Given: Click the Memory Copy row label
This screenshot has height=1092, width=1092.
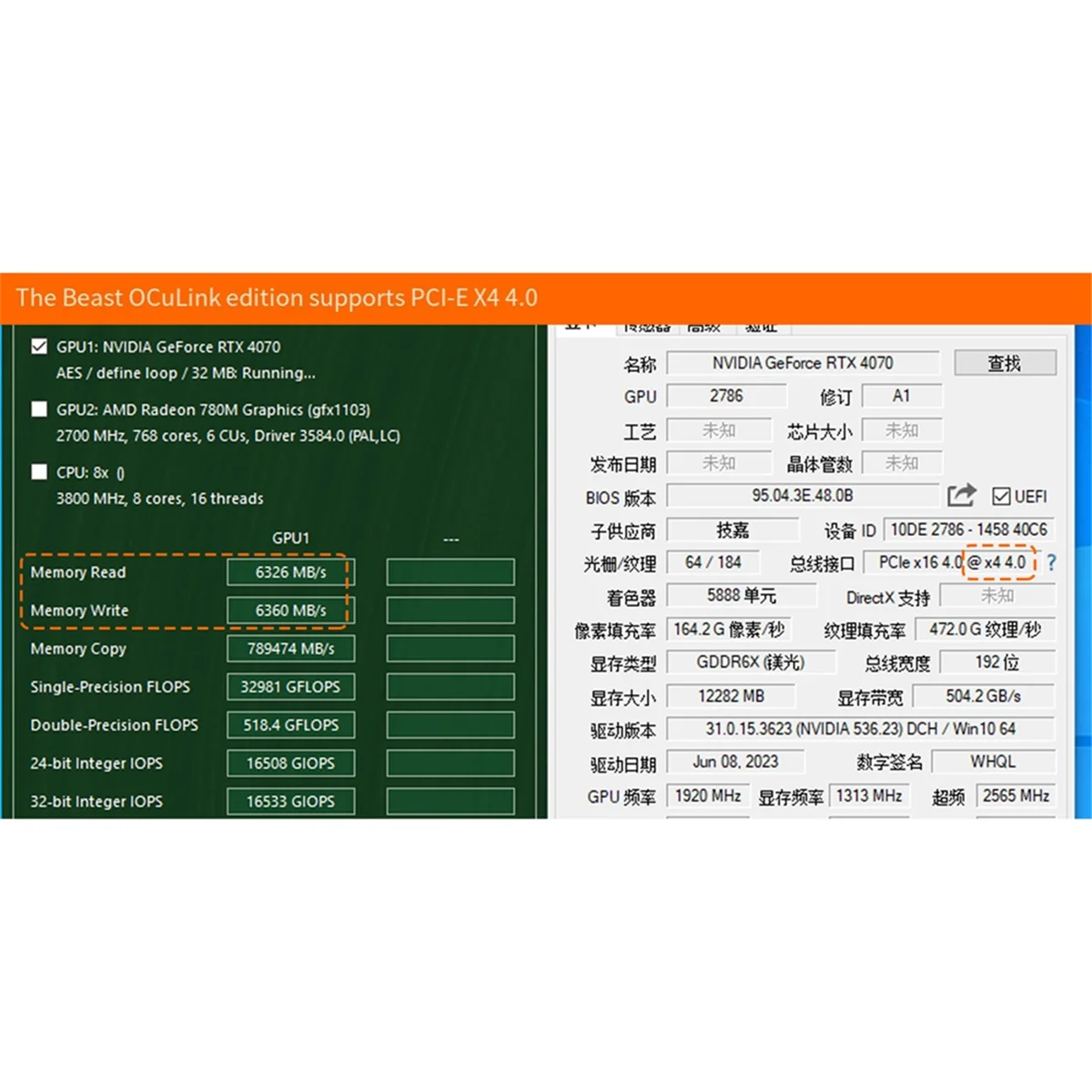Looking at the screenshot, I should pos(78,649).
